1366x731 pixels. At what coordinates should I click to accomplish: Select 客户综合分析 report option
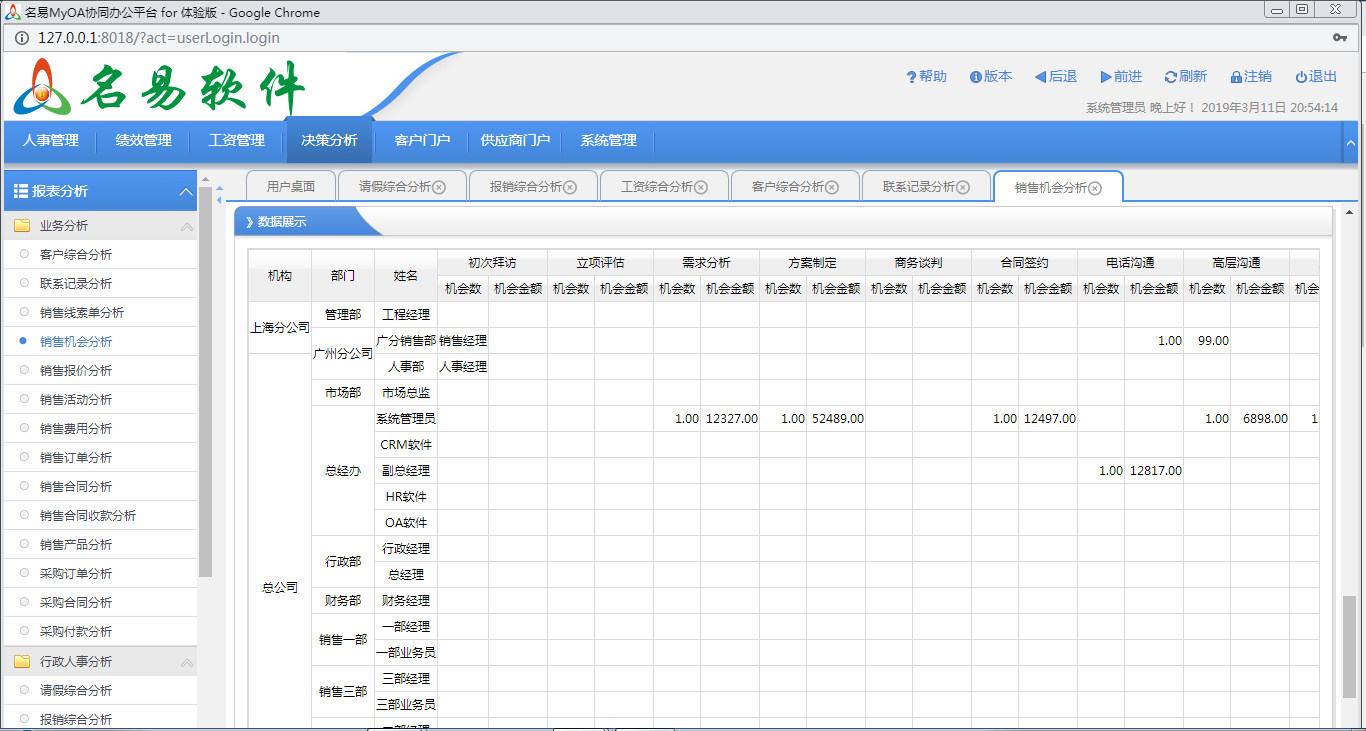pos(76,254)
